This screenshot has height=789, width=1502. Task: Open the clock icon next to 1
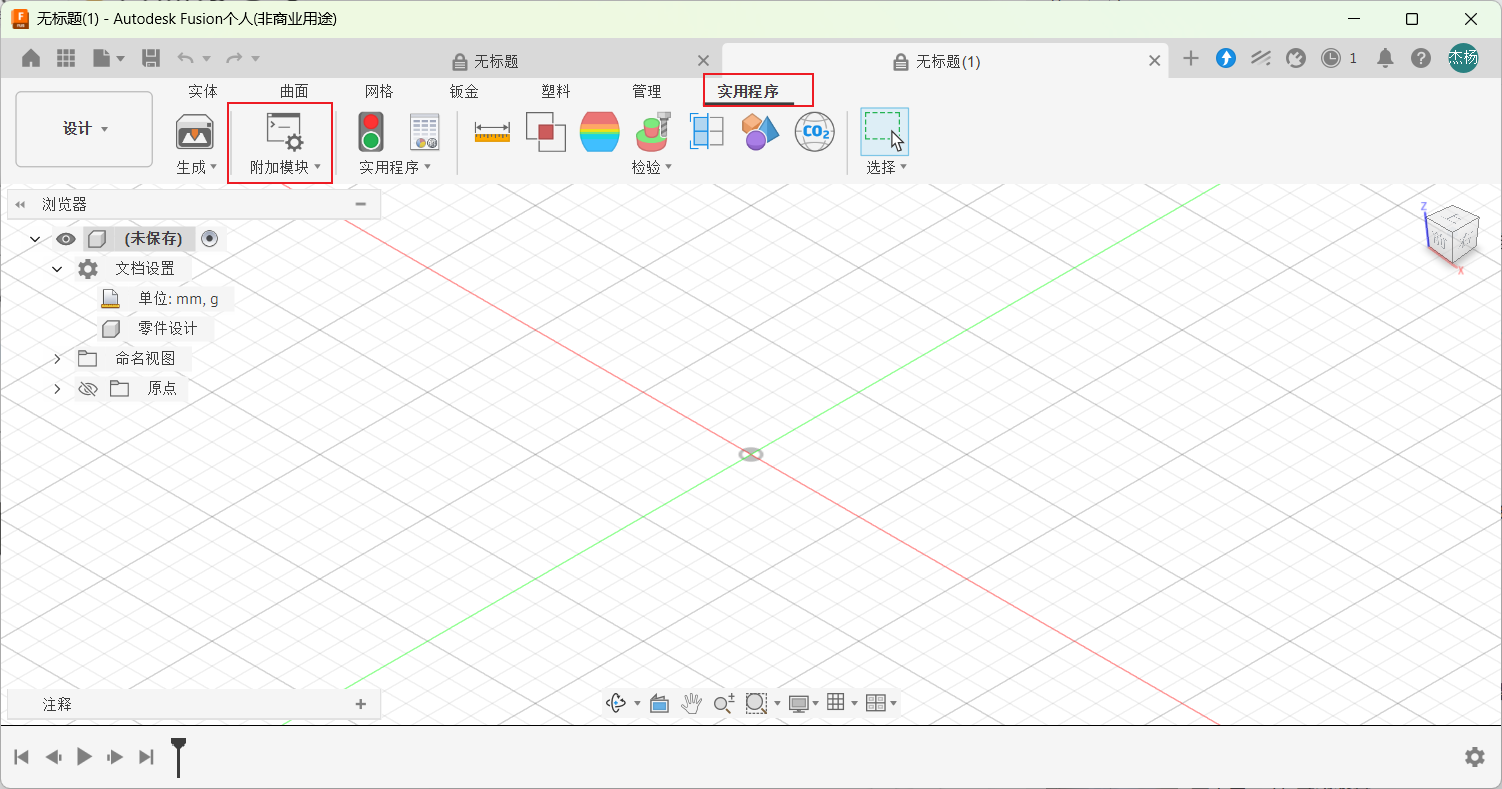click(x=1330, y=59)
